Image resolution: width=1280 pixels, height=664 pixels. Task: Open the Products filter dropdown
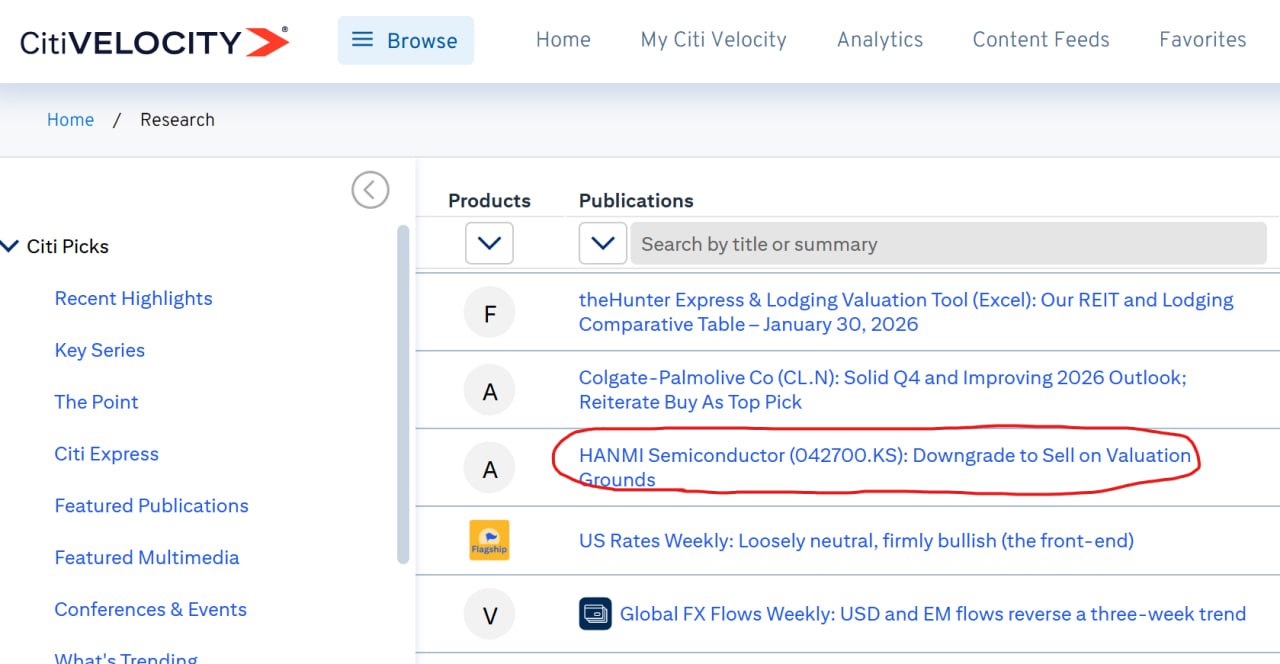pyautogui.click(x=489, y=243)
